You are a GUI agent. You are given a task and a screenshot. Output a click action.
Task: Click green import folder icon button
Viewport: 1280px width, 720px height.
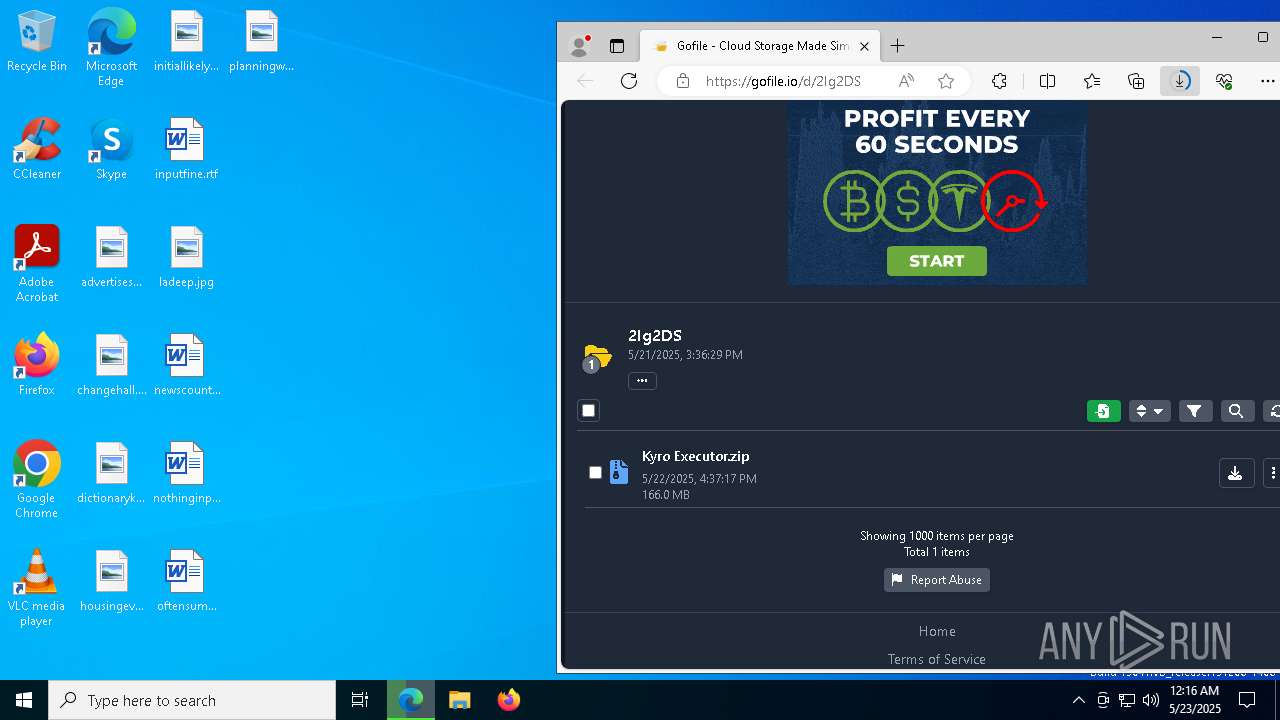[1104, 411]
